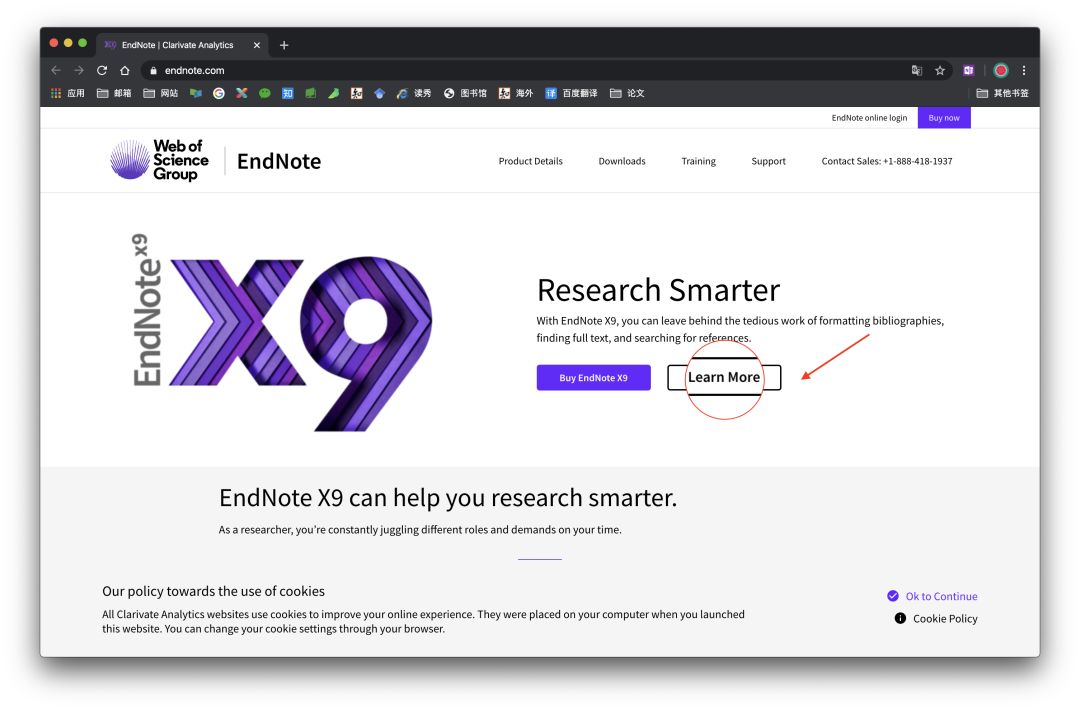Open the green leaf bookmark icon

[x=333, y=93]
